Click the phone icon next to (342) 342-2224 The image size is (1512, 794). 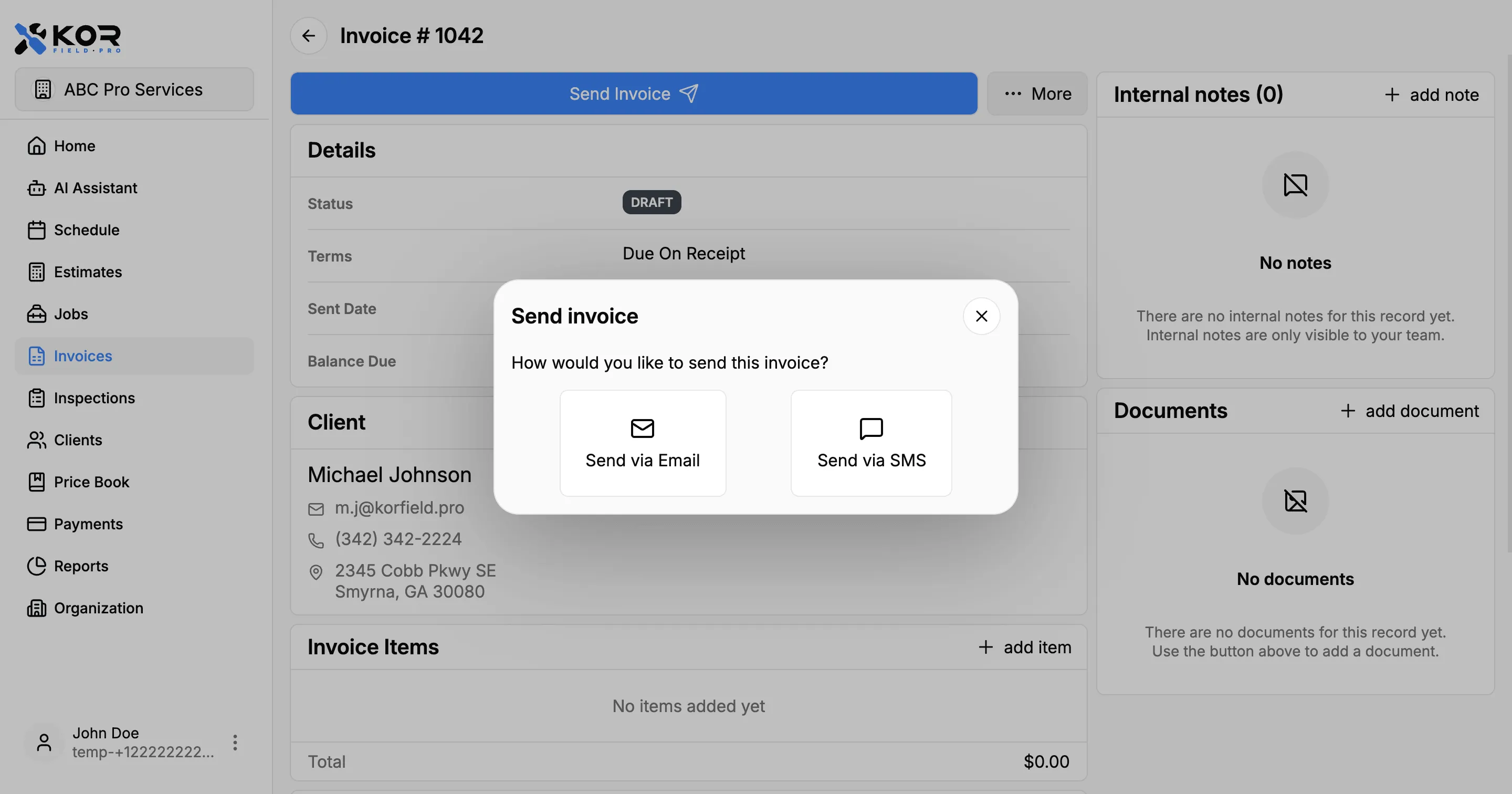pos(317,540)
